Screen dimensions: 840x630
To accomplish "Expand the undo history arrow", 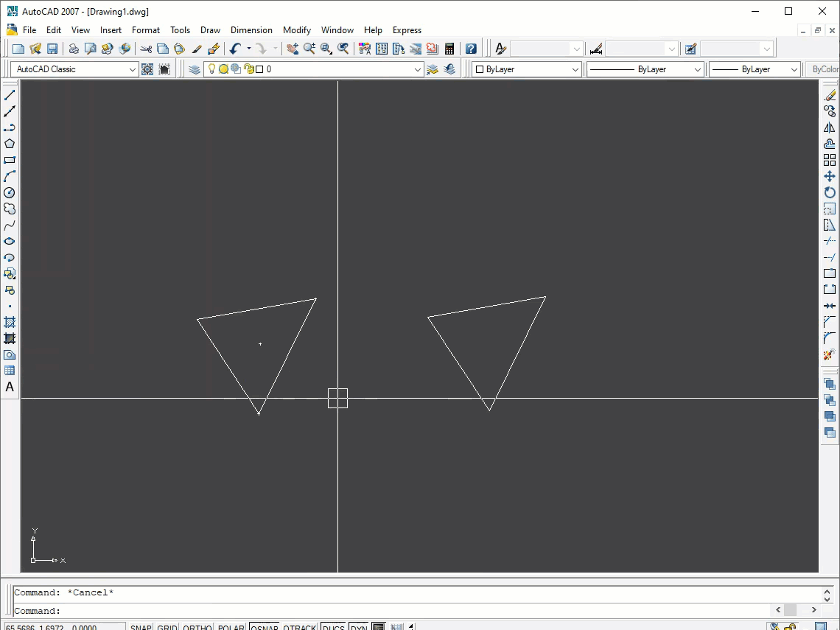I will (249, 49).
